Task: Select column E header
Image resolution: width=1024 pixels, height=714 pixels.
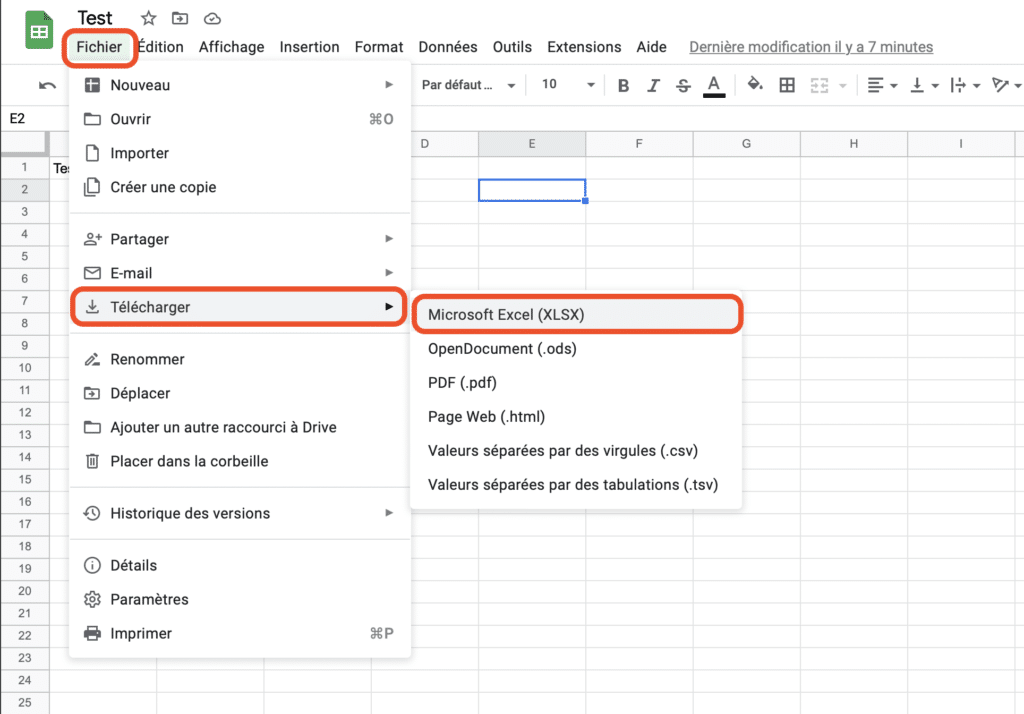Action: (x=532, y=144)
